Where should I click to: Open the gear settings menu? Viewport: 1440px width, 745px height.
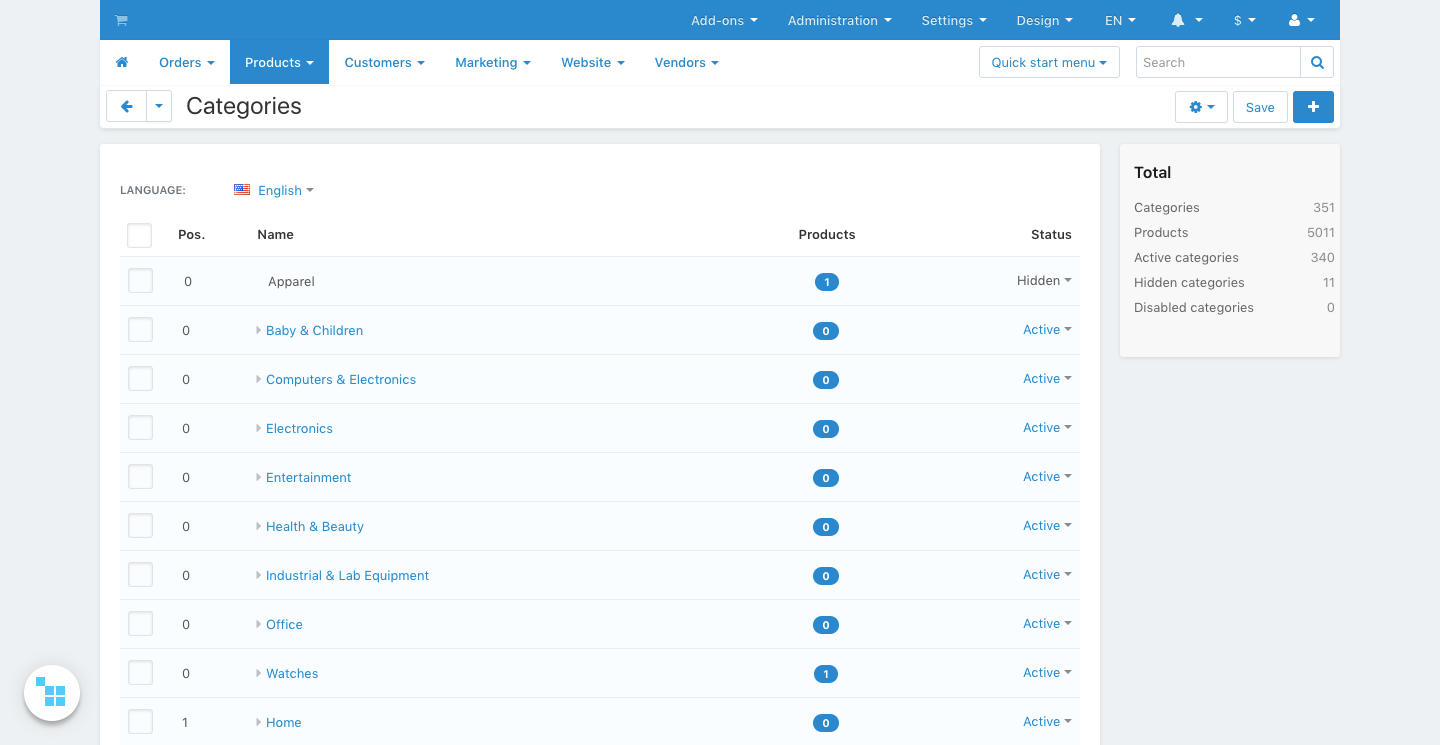tap(1201, 107)
